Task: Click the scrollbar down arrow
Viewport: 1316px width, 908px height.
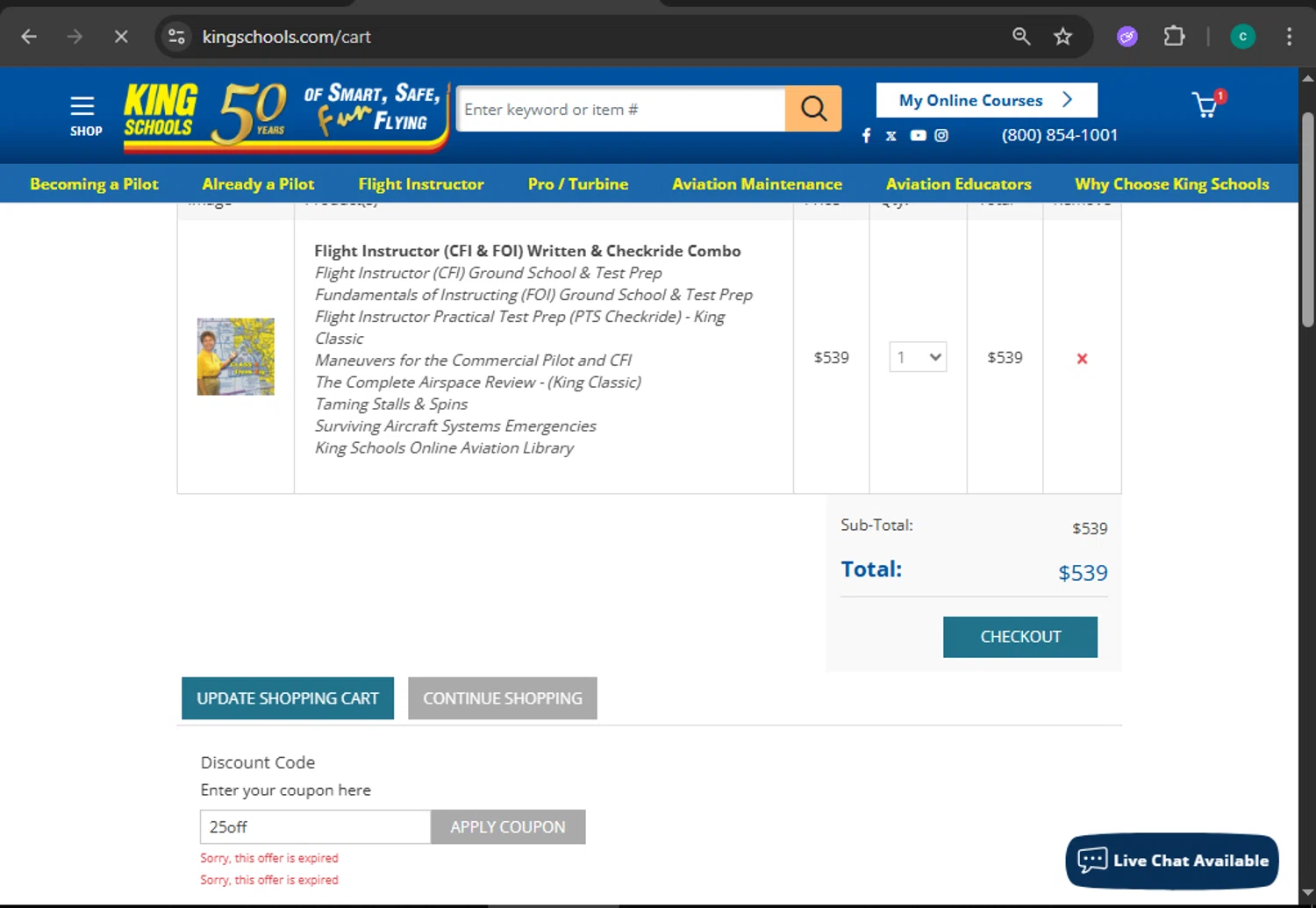Action: click(x=1308, y=894)
